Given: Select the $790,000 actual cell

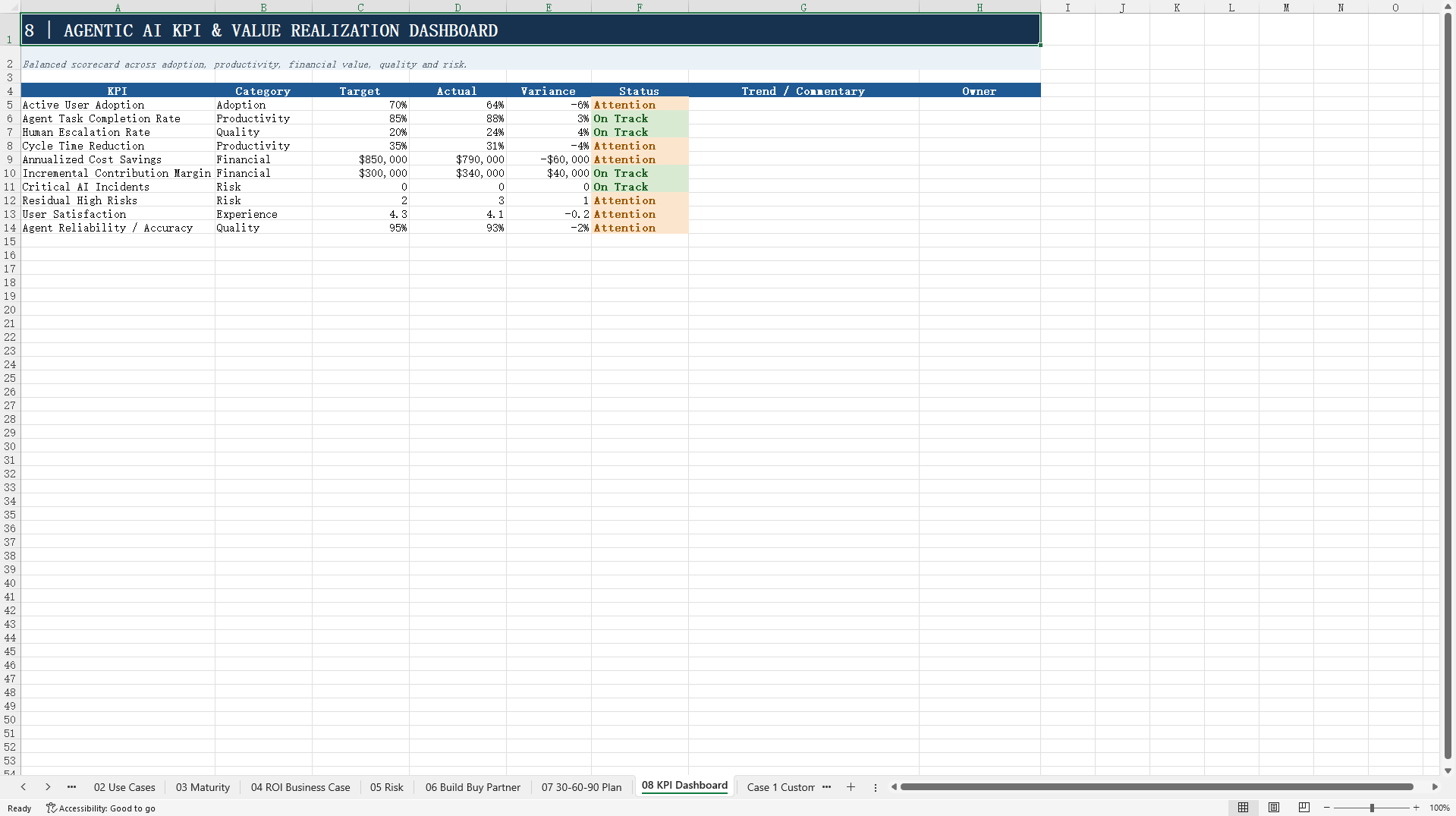Looking at the screenshot, I should tap(458, 159).
